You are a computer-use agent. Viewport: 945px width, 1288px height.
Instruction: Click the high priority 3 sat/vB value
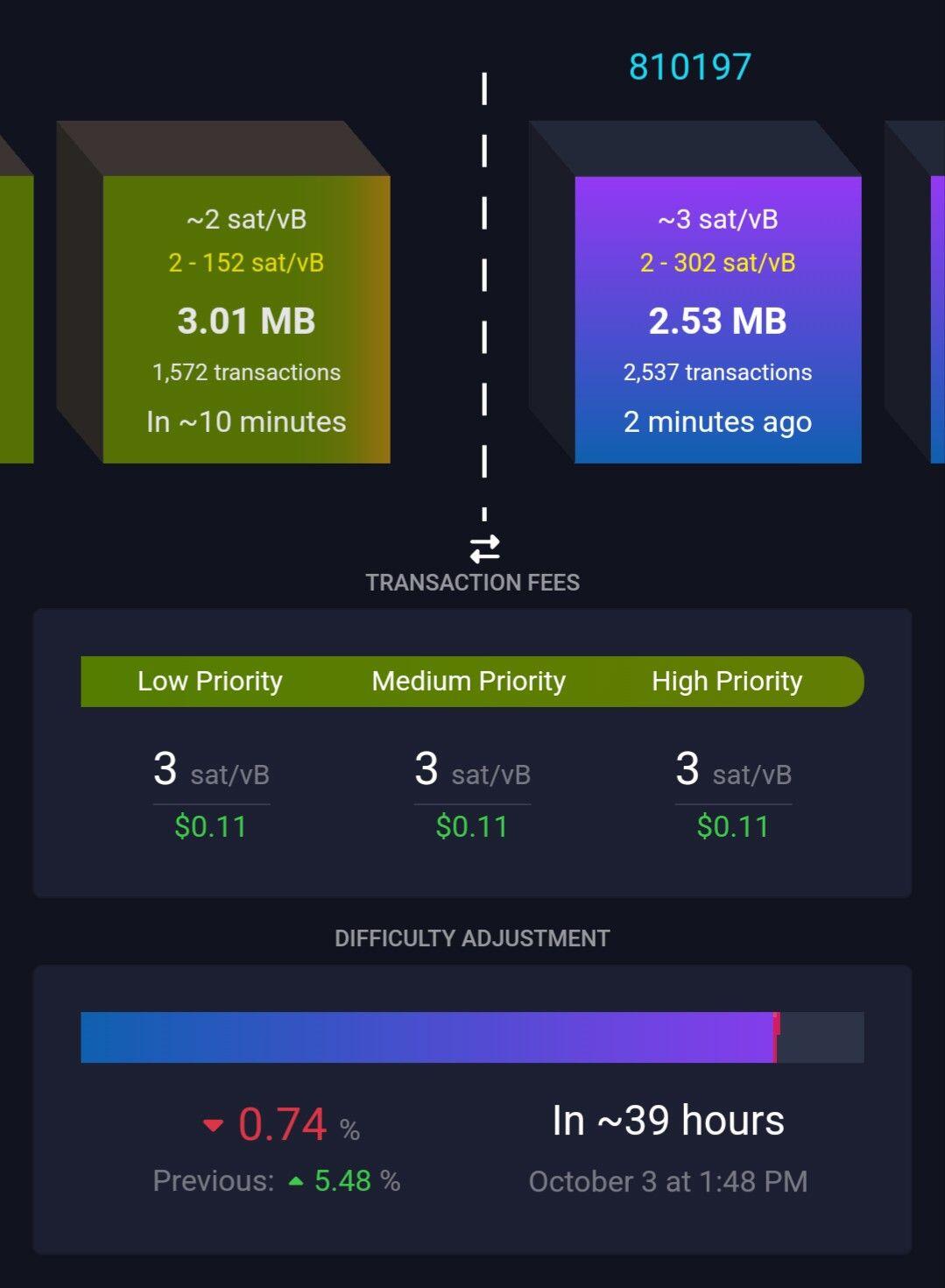(733, 770)
